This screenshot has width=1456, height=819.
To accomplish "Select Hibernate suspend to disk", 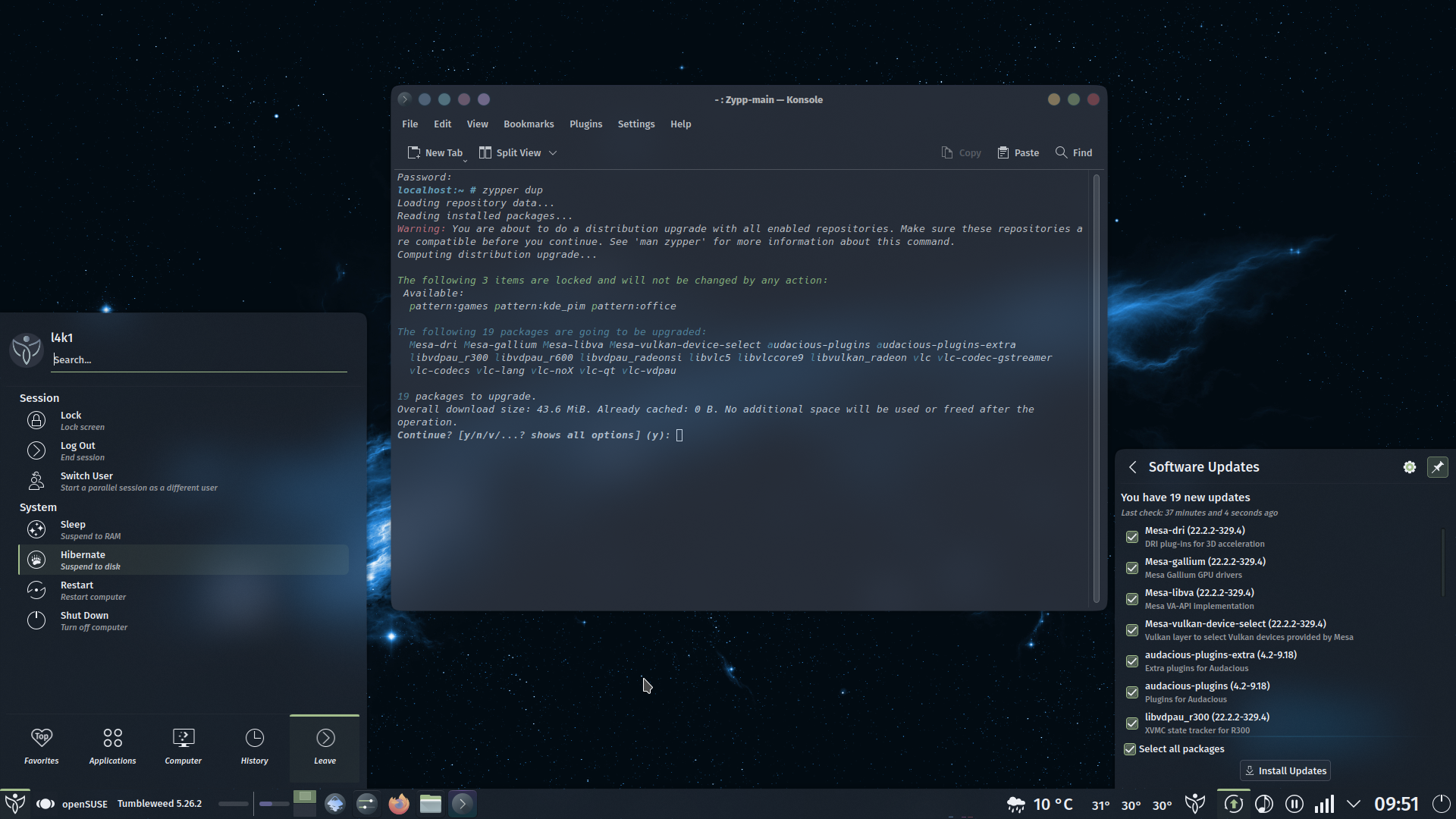I will pyautogui.click(x=184, y=560).
